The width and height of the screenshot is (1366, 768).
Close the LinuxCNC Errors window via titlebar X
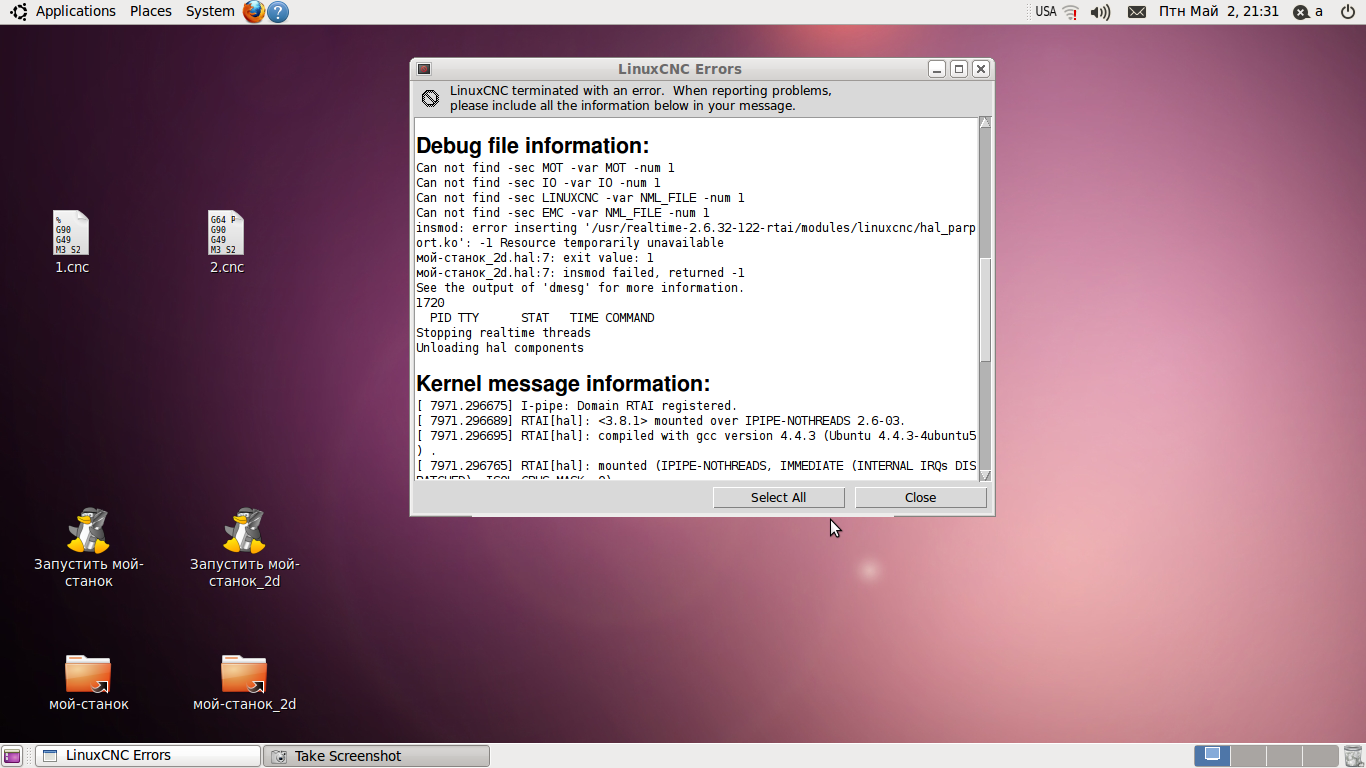pos(981,69)
